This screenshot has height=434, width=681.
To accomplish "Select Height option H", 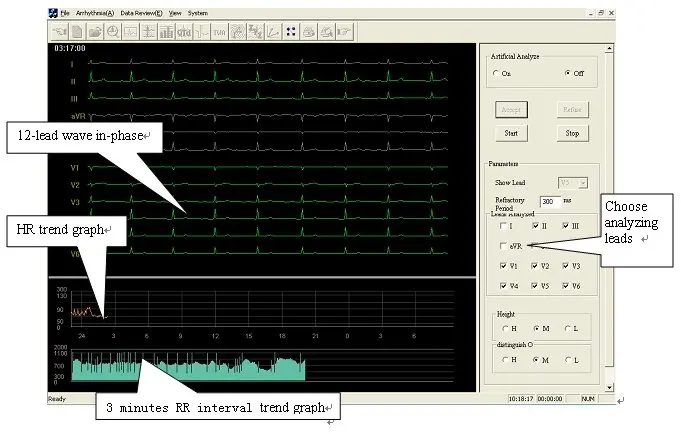I will (506, 328).
